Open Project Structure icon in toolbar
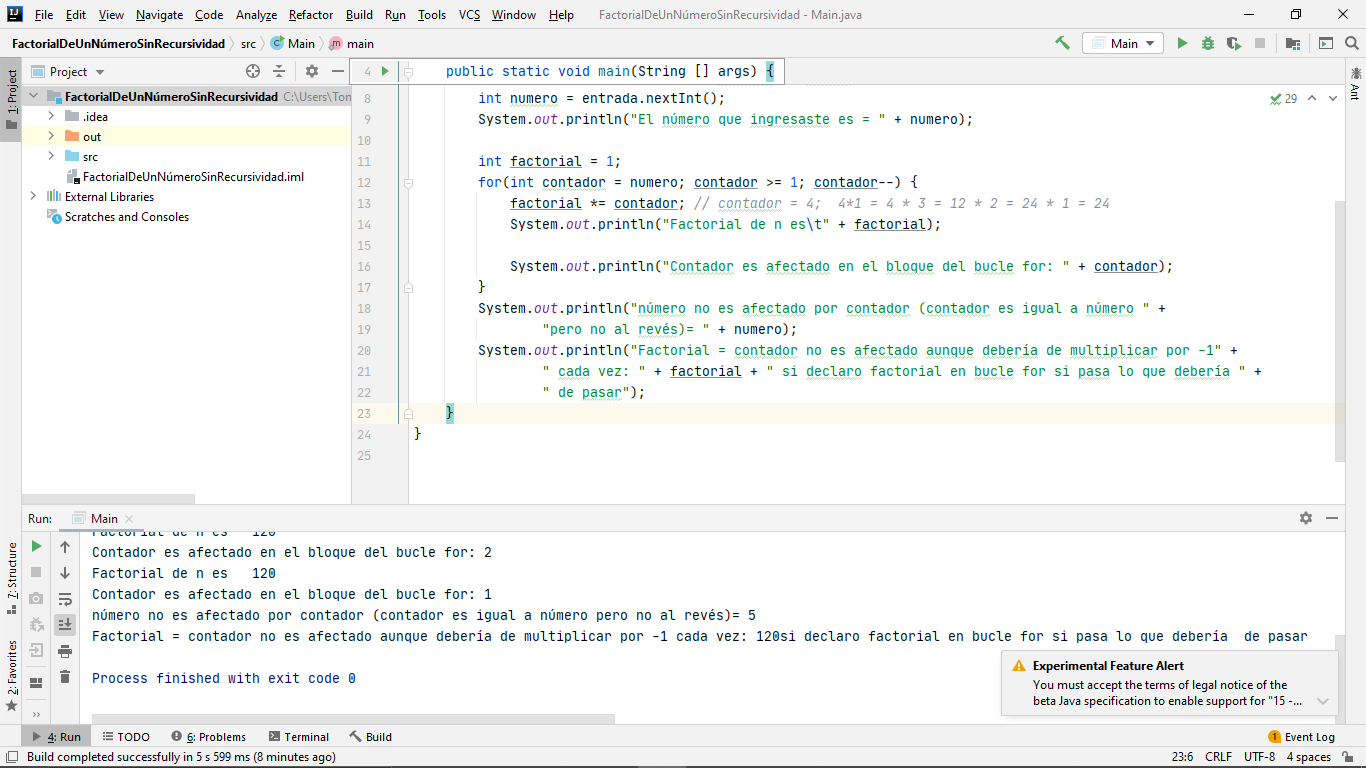Image resolution: width=1366 pixels, height=768 pixels. pyautogui.click(x=1293, y=43)
